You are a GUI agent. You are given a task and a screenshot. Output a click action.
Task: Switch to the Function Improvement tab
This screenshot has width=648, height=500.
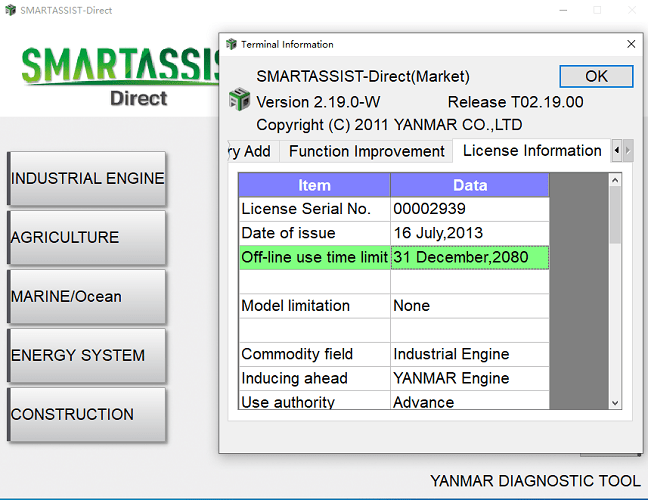(x=366, y=151)
